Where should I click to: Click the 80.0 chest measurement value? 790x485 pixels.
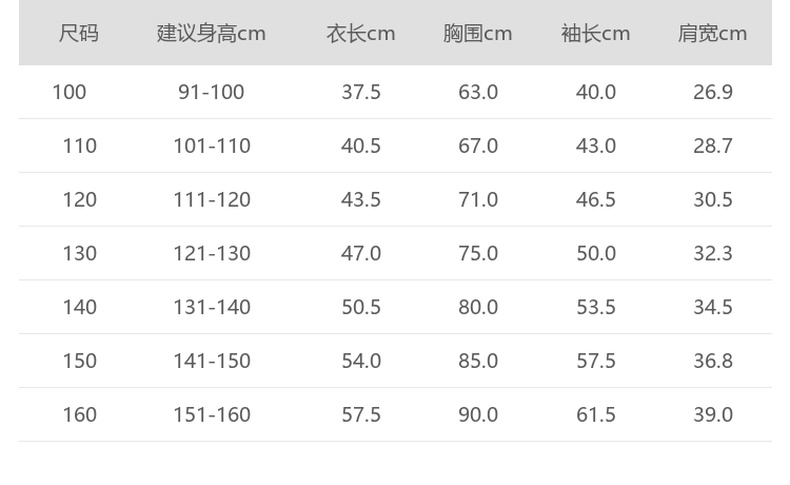point(478,307)
